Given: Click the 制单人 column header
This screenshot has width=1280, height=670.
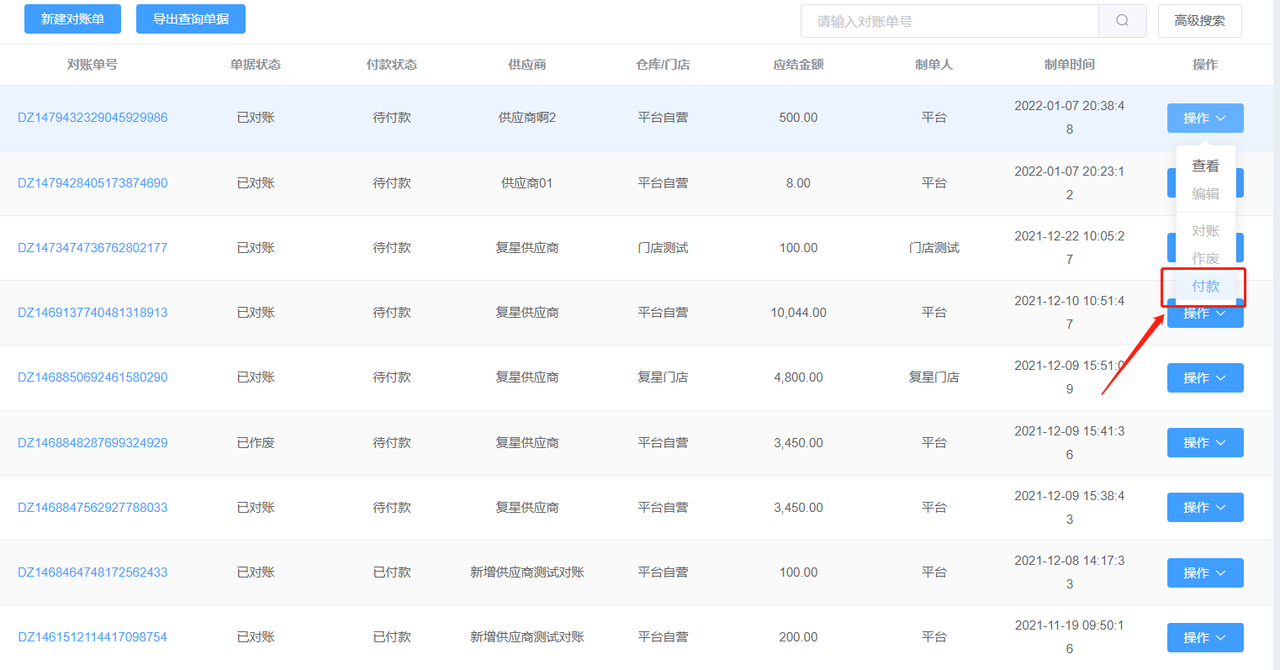Looking at the screenshot, I should click(934, 65).
